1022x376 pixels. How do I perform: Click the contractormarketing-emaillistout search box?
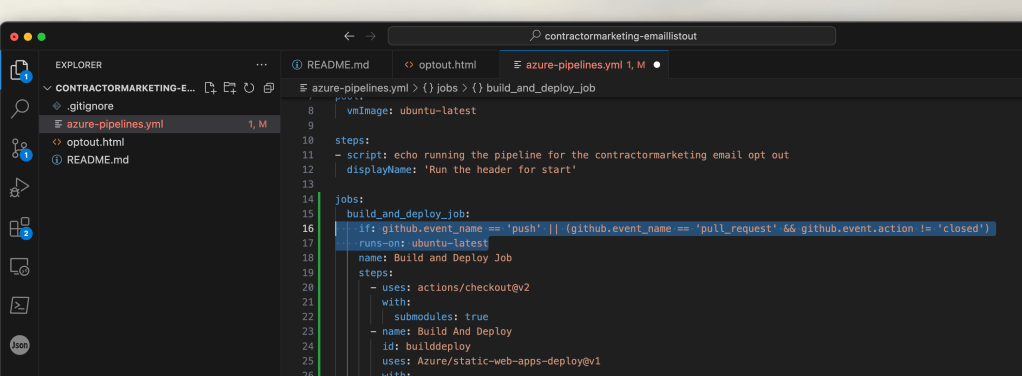tap(611, 36)
